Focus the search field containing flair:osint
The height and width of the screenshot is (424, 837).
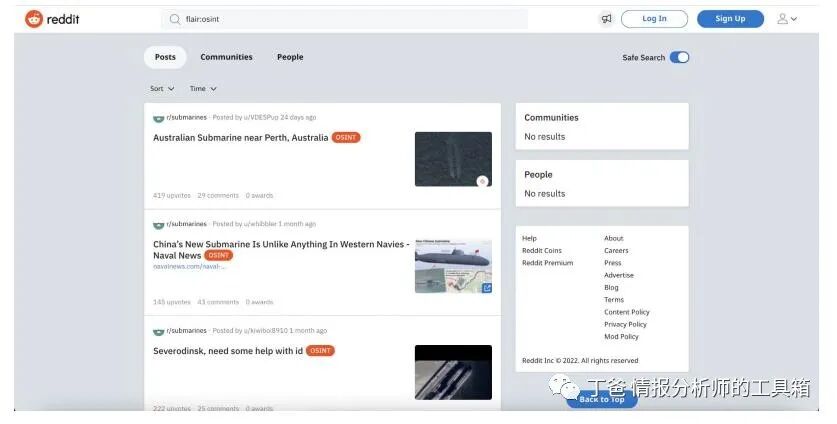tap(344, 19)
